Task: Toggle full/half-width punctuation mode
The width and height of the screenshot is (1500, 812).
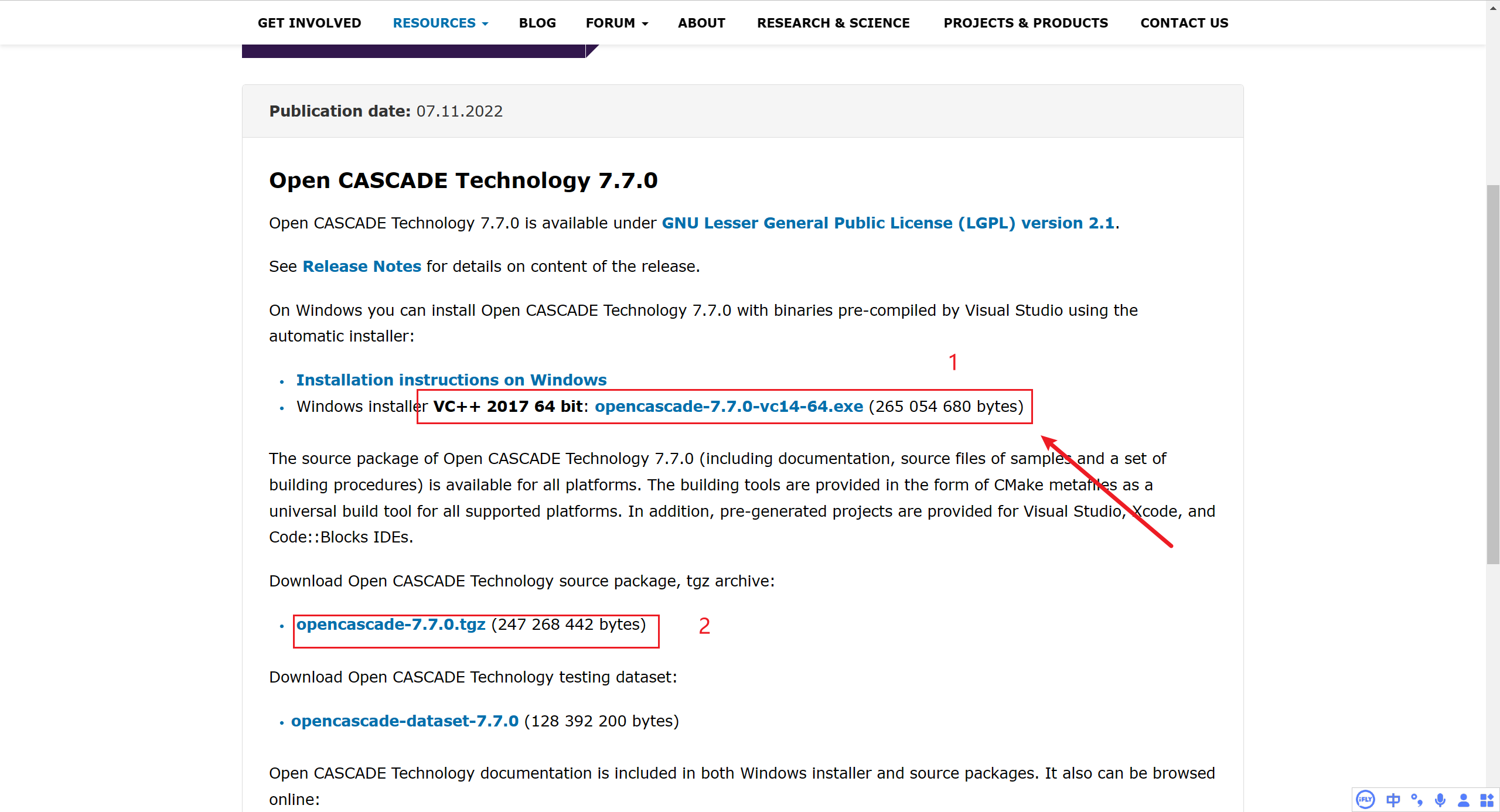Action: tap(1417, 799)
